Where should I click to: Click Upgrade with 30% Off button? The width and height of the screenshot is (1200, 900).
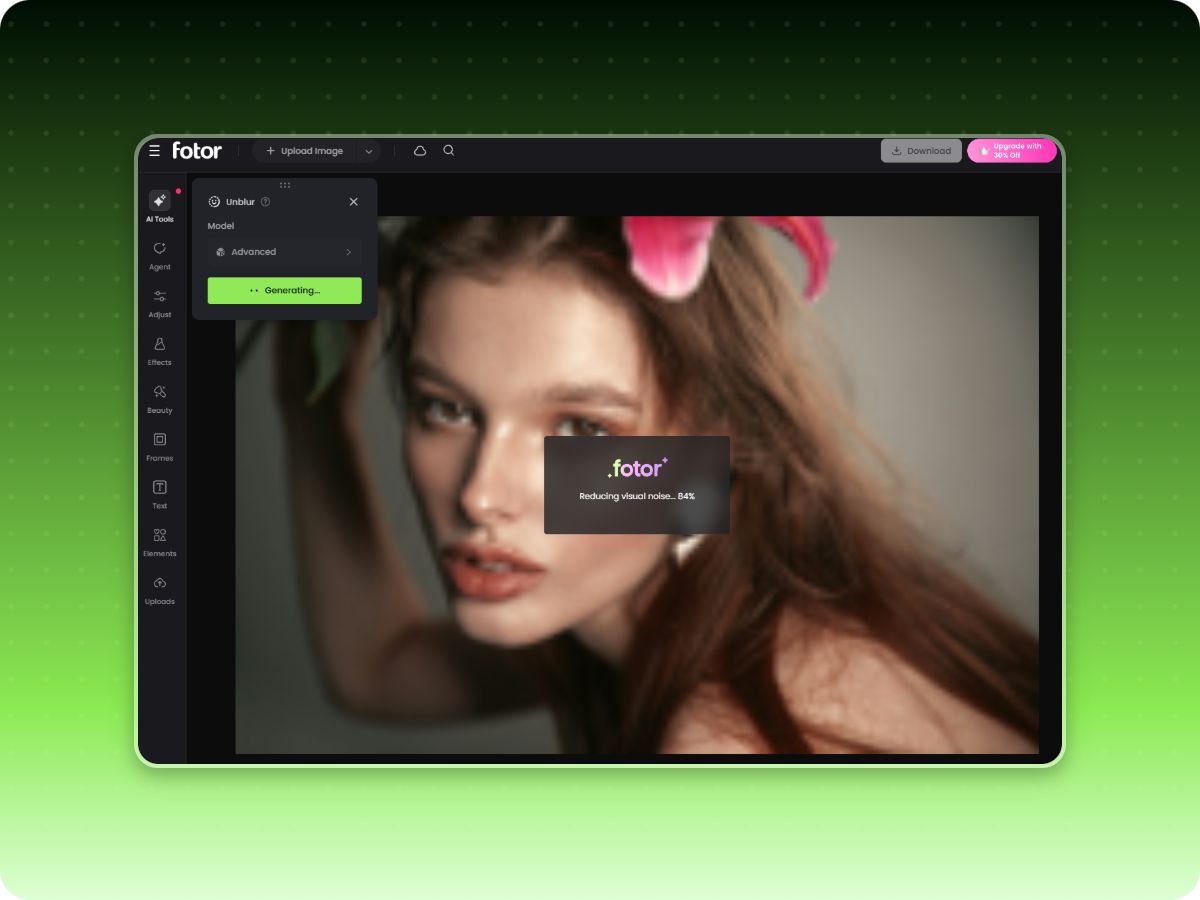click(x=1012, y=151)
